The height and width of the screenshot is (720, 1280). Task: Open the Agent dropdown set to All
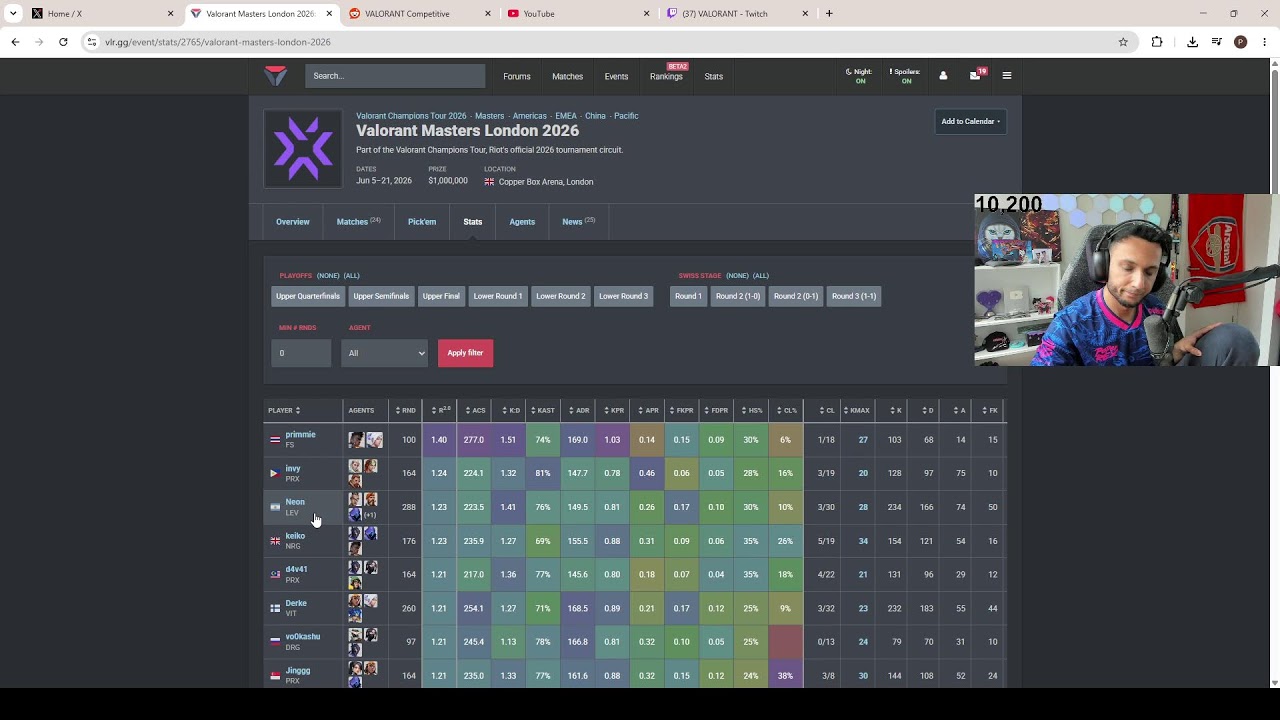point(384,353)
